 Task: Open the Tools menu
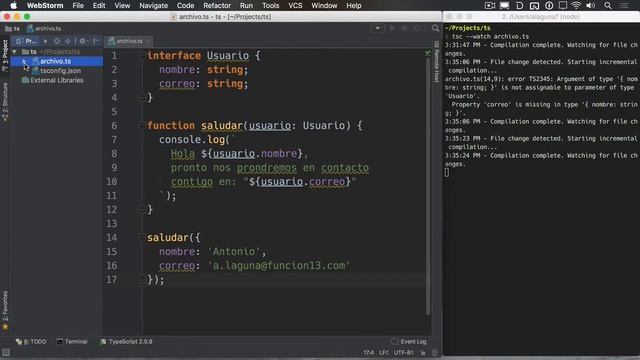271,6
